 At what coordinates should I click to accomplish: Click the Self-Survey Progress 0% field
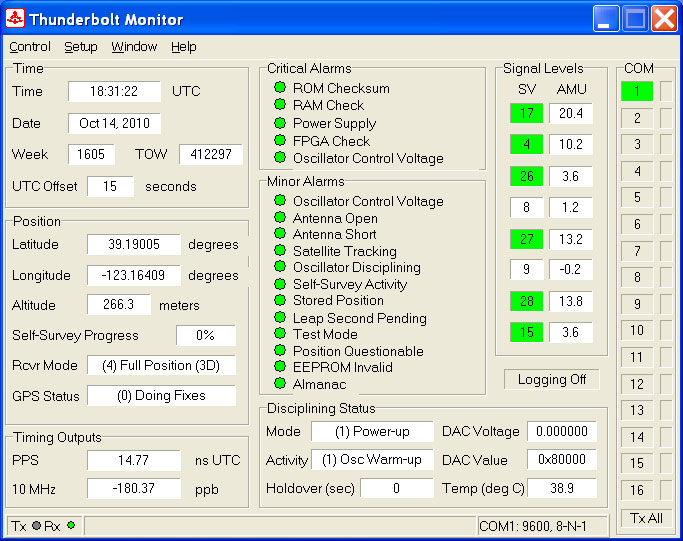click(x=206, y=335)
